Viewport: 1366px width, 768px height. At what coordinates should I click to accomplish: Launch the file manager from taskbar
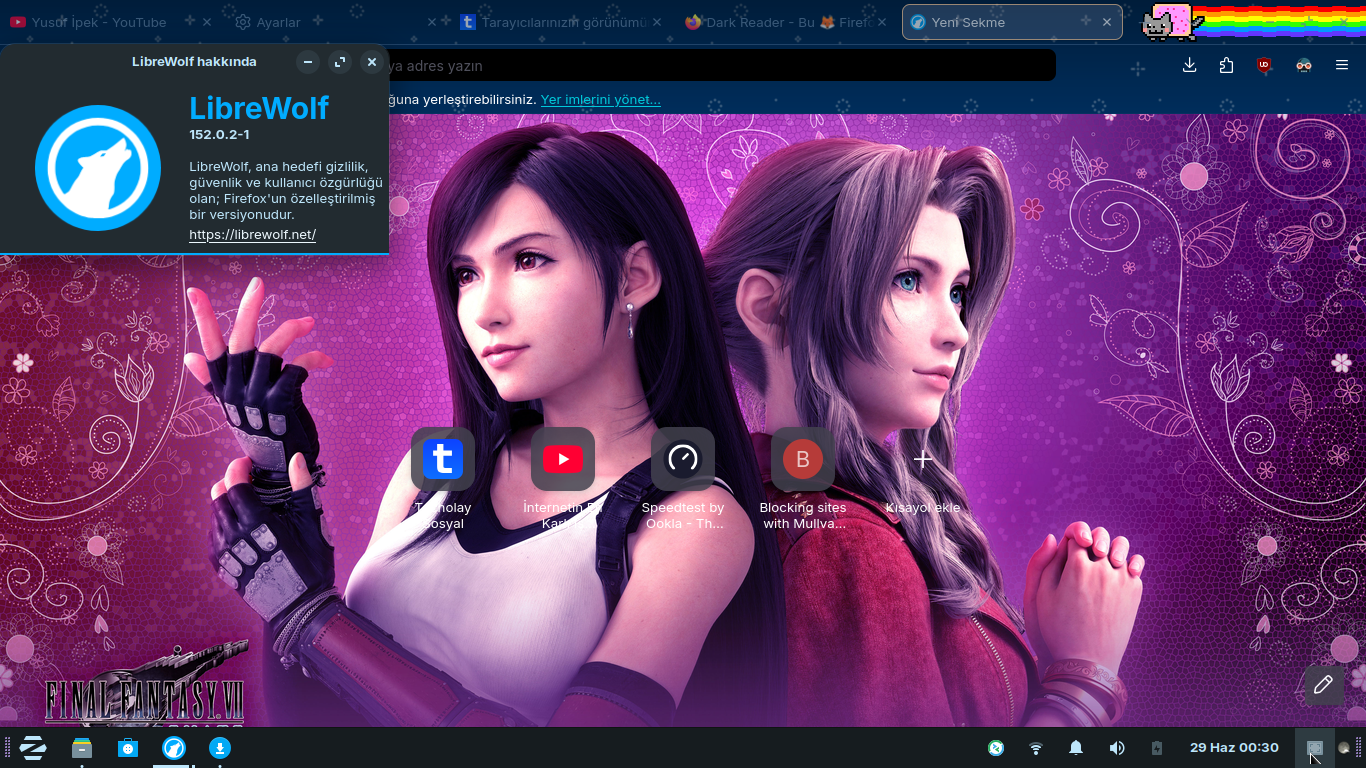[82, 748]
